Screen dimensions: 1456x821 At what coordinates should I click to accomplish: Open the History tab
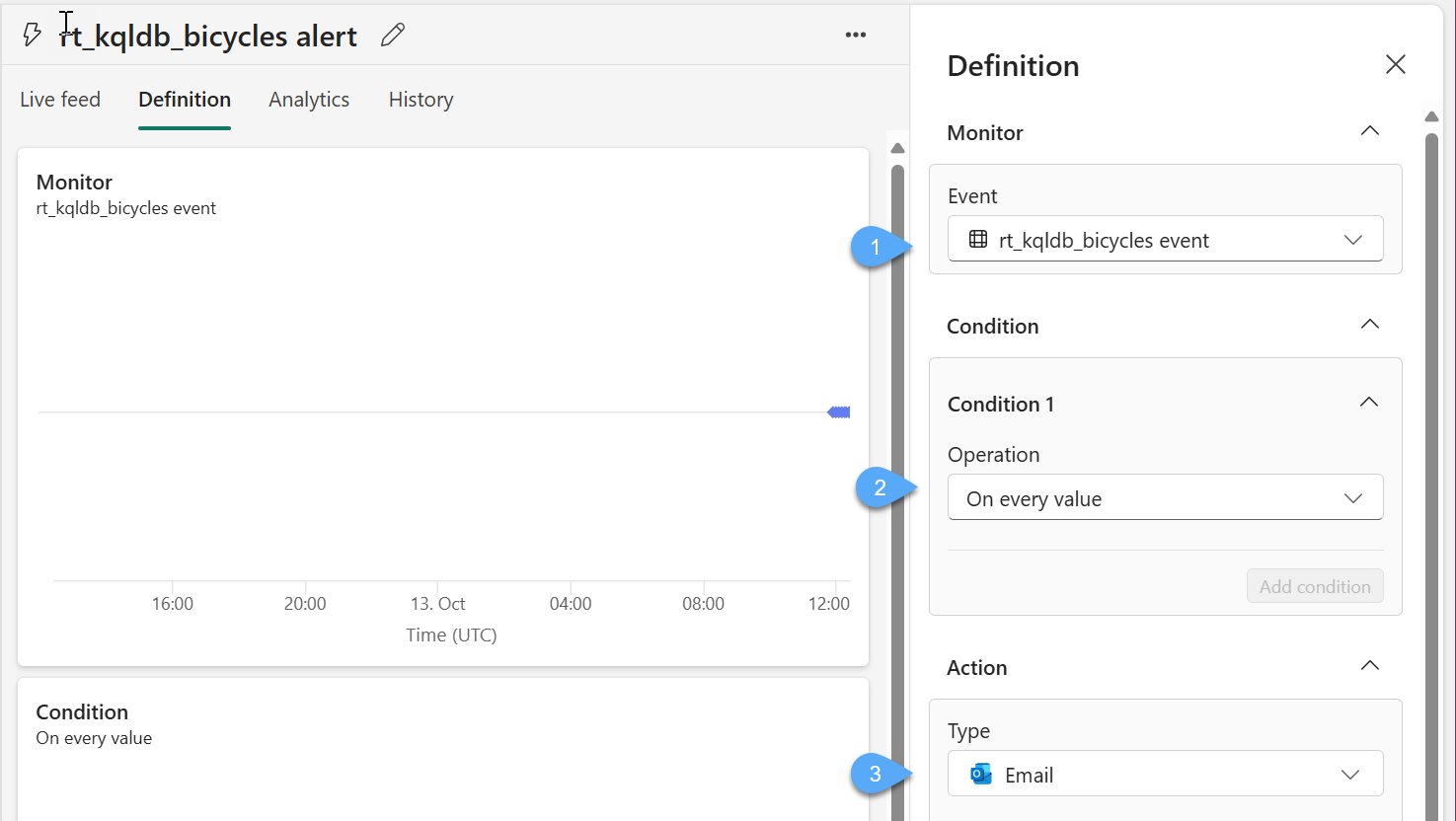(421, 100)
